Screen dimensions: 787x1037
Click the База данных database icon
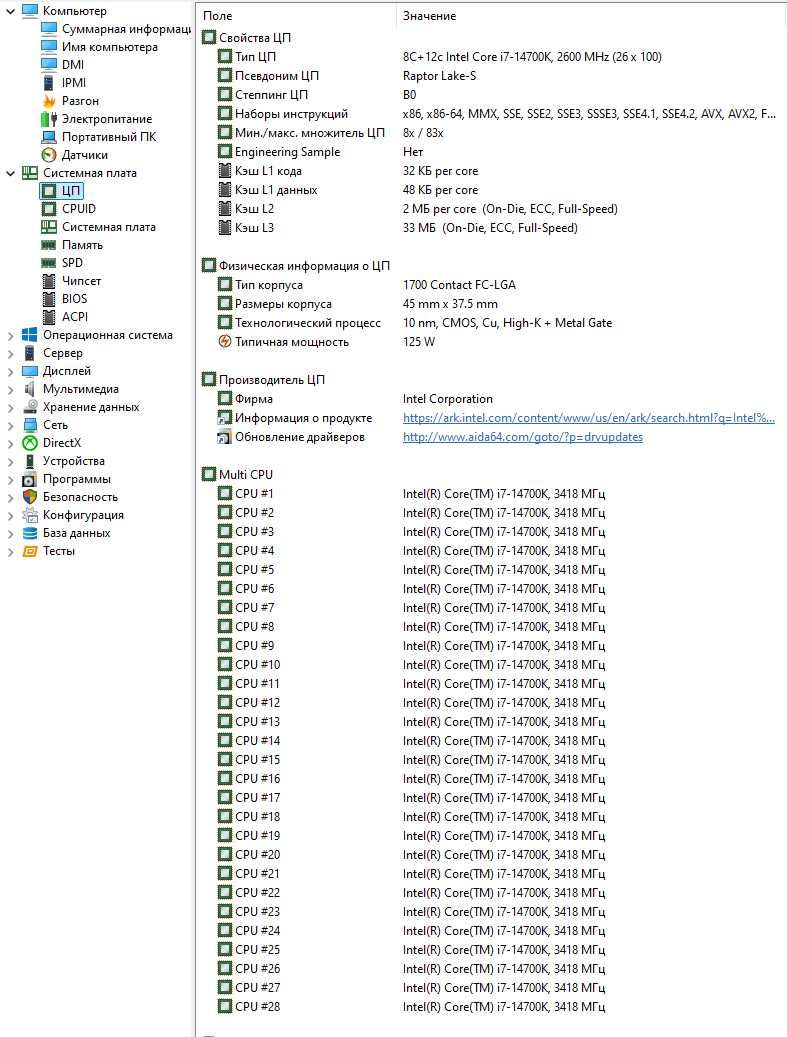pyautogui.click(x=30, y=532)
